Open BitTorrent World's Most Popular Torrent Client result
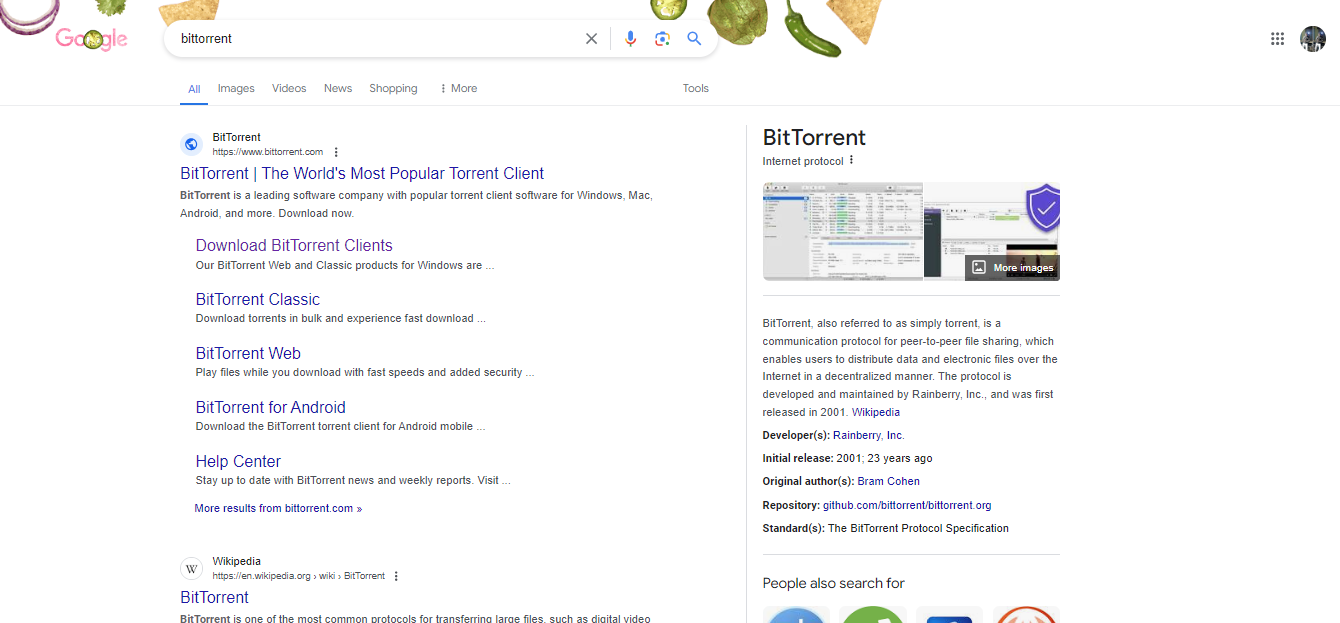The height and width of the screenshot is (623, 1340). (362, 173)
